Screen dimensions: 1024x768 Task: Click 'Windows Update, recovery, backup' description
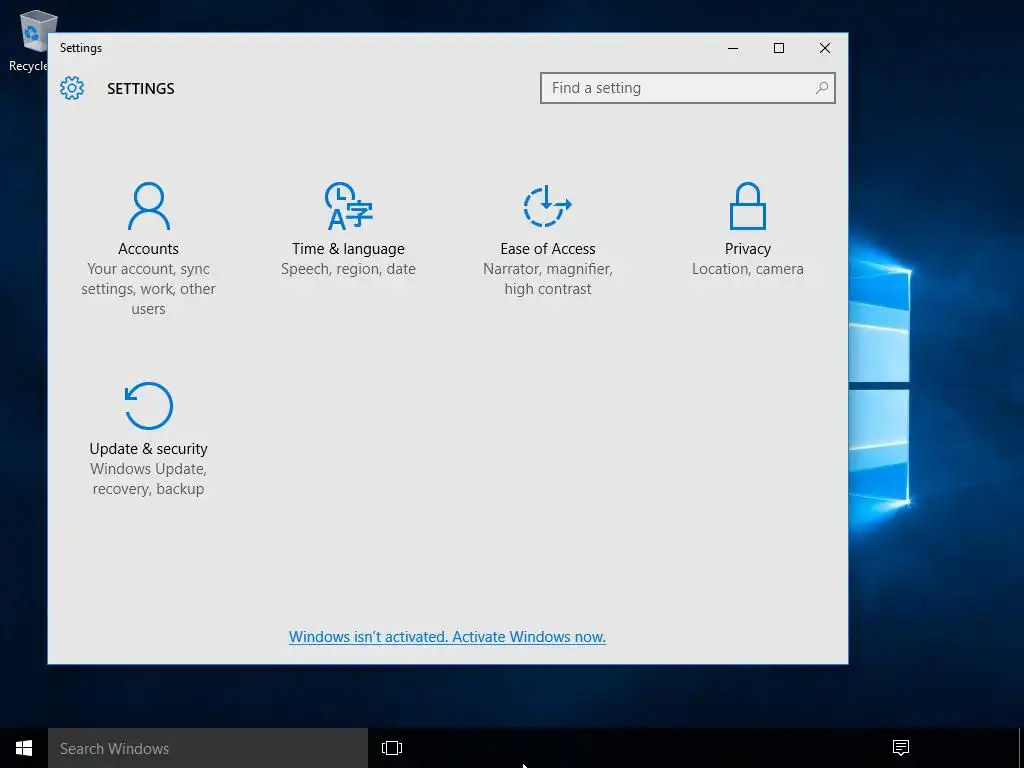pos(148,479)
